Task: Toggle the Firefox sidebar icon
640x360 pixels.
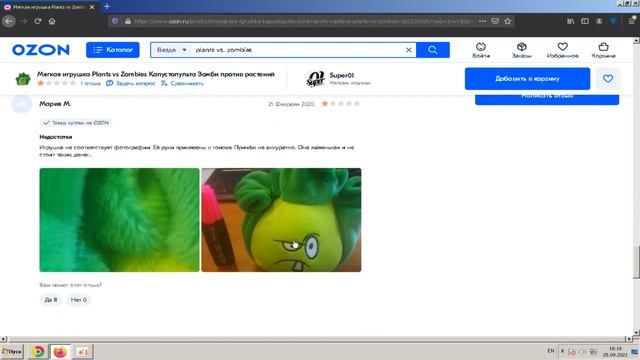Action: click(585, 21)
